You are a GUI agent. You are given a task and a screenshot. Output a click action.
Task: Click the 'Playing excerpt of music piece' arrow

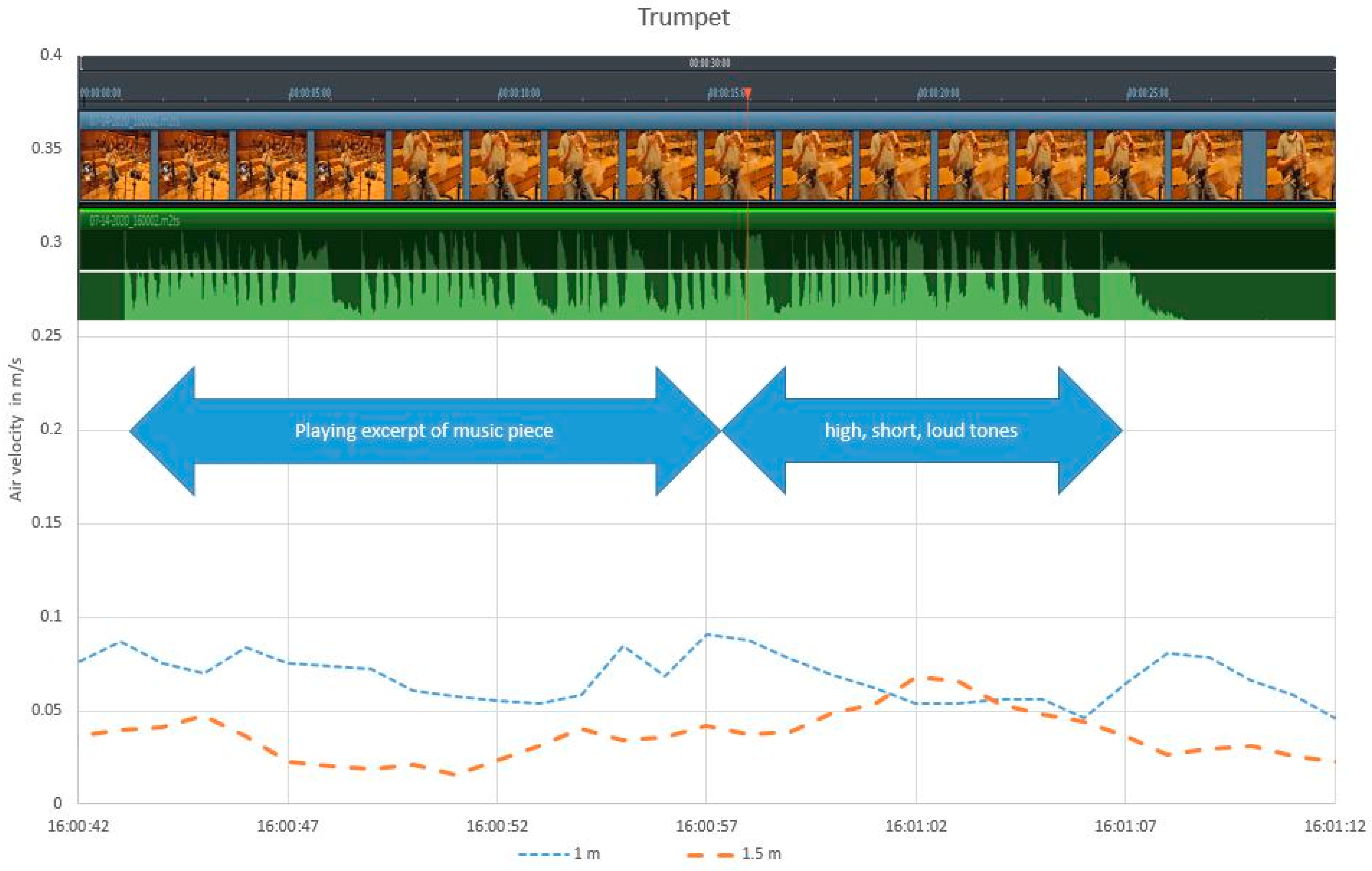[x=424, y=430]
